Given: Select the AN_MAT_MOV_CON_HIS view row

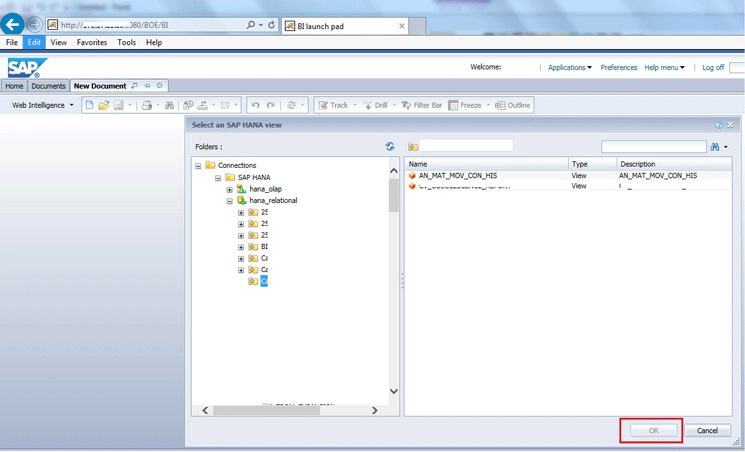Looking at the screenshot, I should 568,175.
